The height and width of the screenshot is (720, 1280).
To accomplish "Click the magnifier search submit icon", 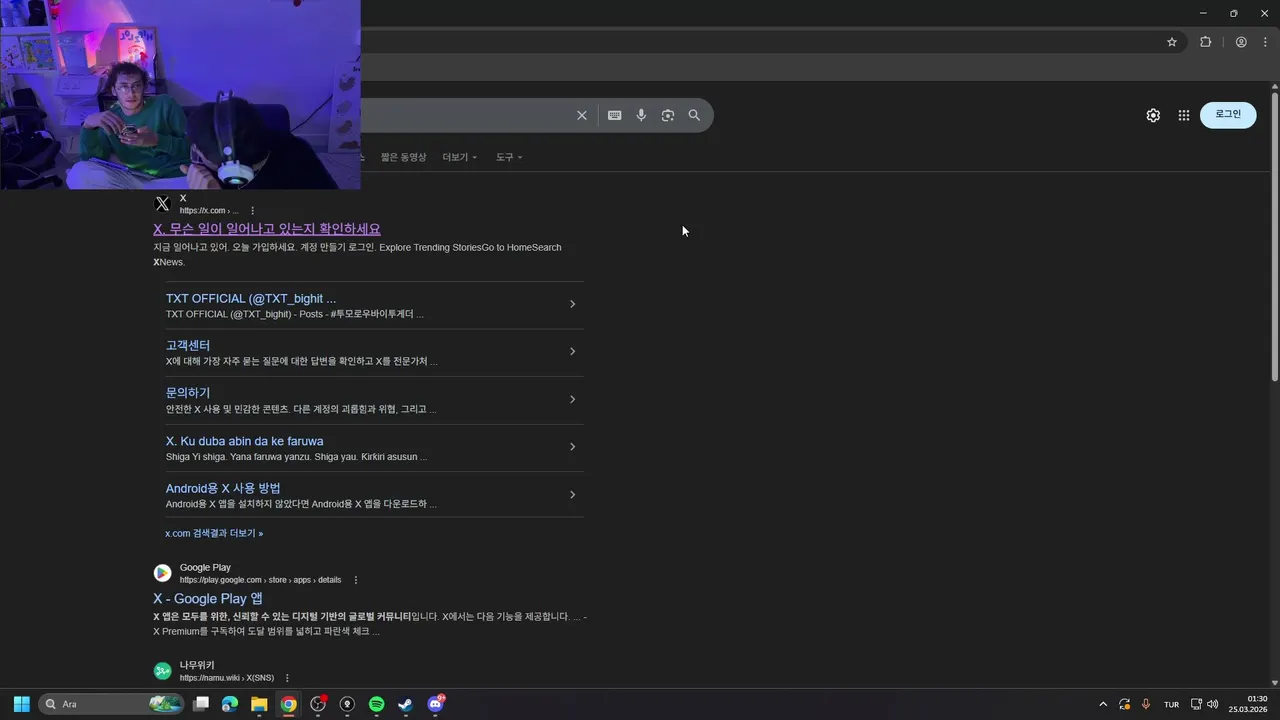I will point(694,115).
